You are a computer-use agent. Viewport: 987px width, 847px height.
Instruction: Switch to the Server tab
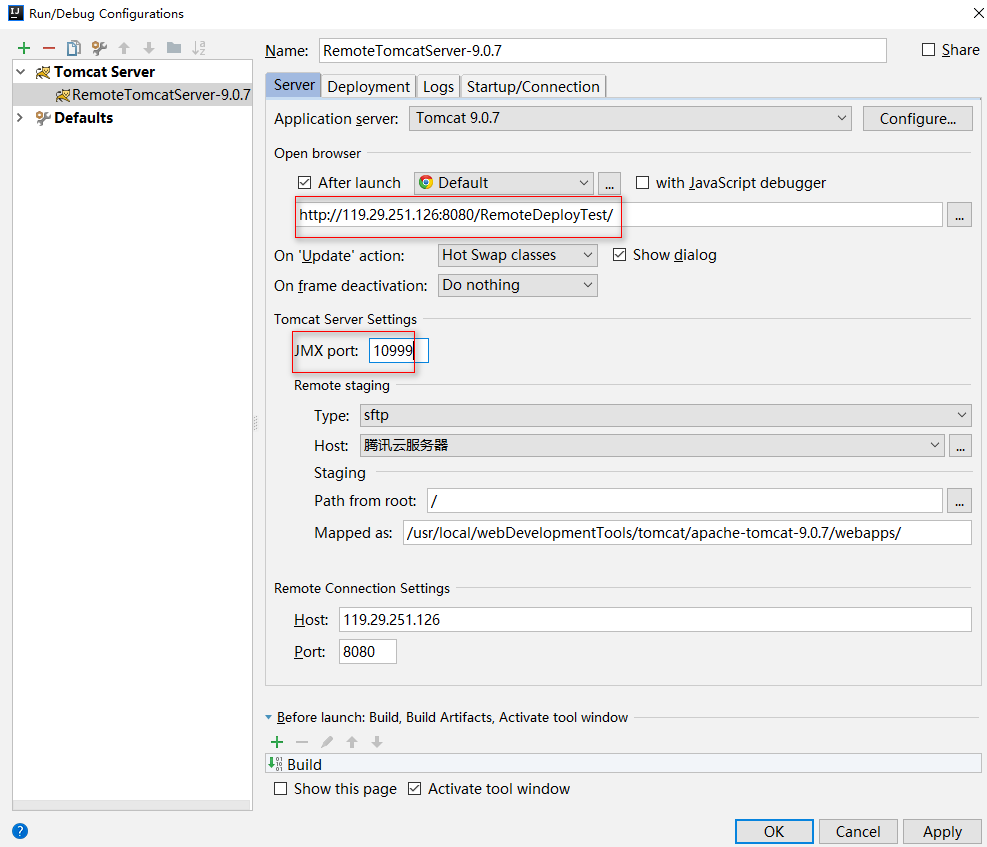pos(294,85)
